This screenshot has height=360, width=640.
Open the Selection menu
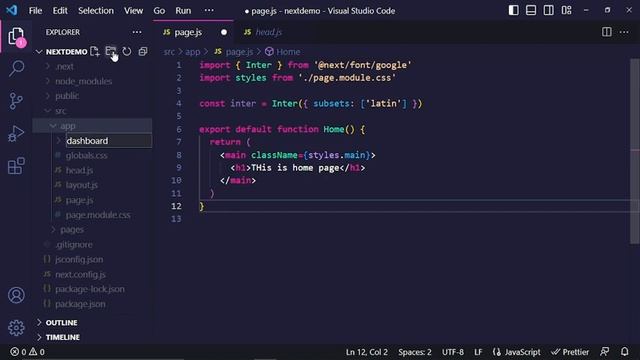[96, 11]
